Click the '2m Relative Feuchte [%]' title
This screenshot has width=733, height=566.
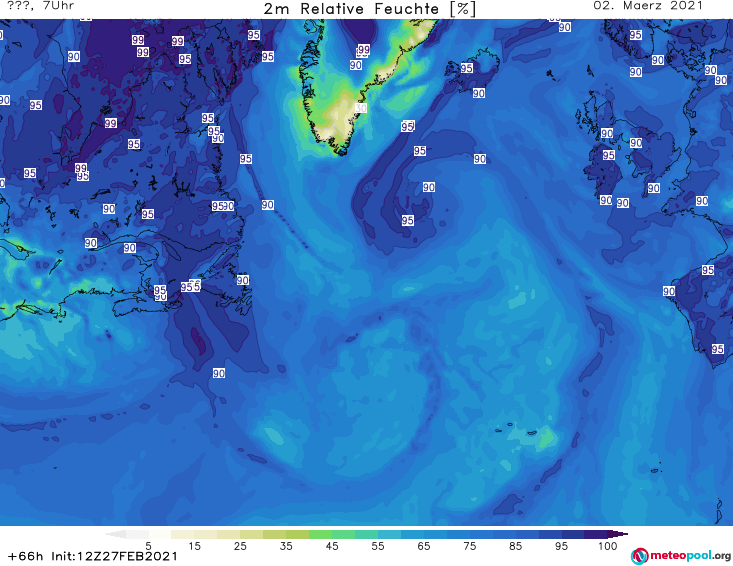click(369, 9)
